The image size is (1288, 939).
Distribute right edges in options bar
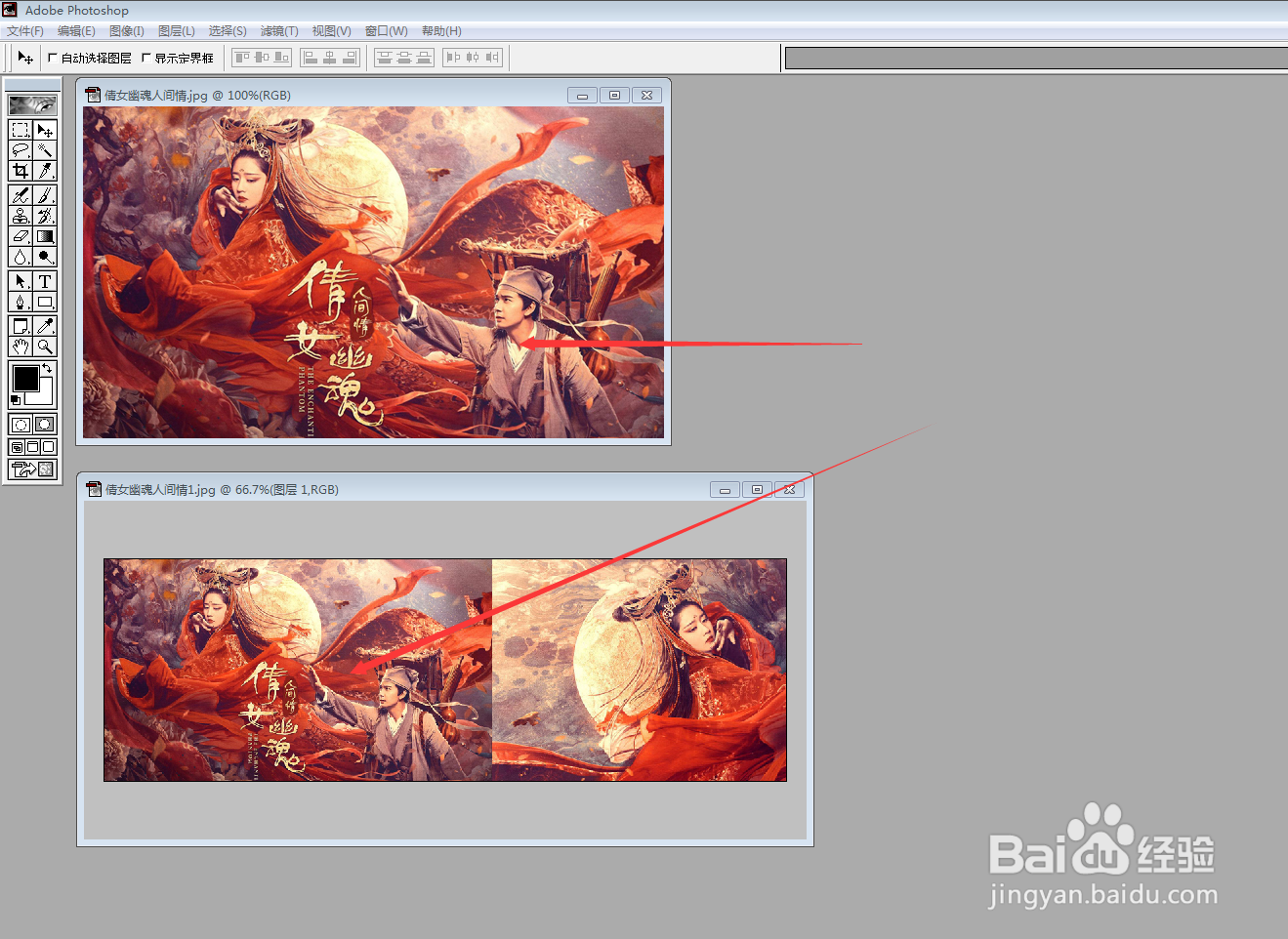pos(492,58)
